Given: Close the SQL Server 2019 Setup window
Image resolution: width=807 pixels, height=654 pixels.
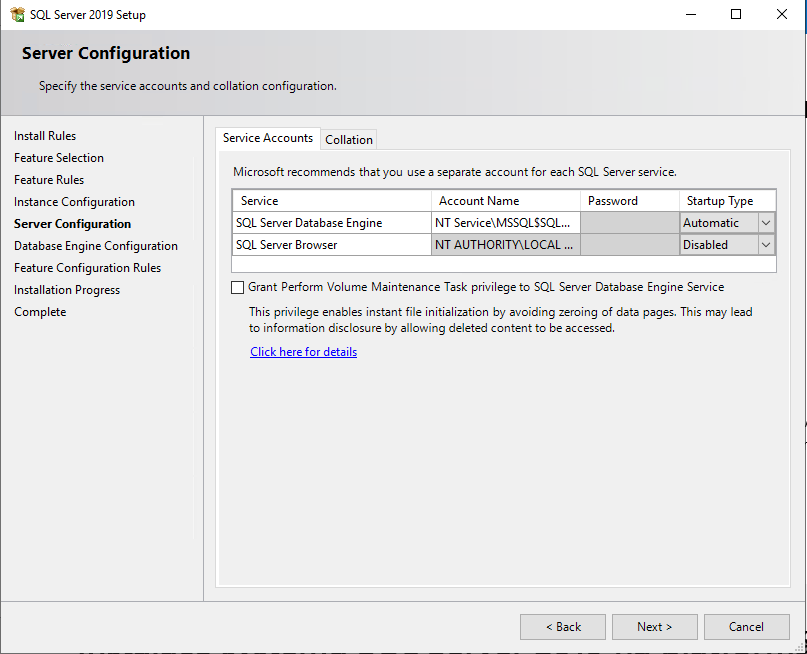Looking at the screenshot, I should 781,14.
